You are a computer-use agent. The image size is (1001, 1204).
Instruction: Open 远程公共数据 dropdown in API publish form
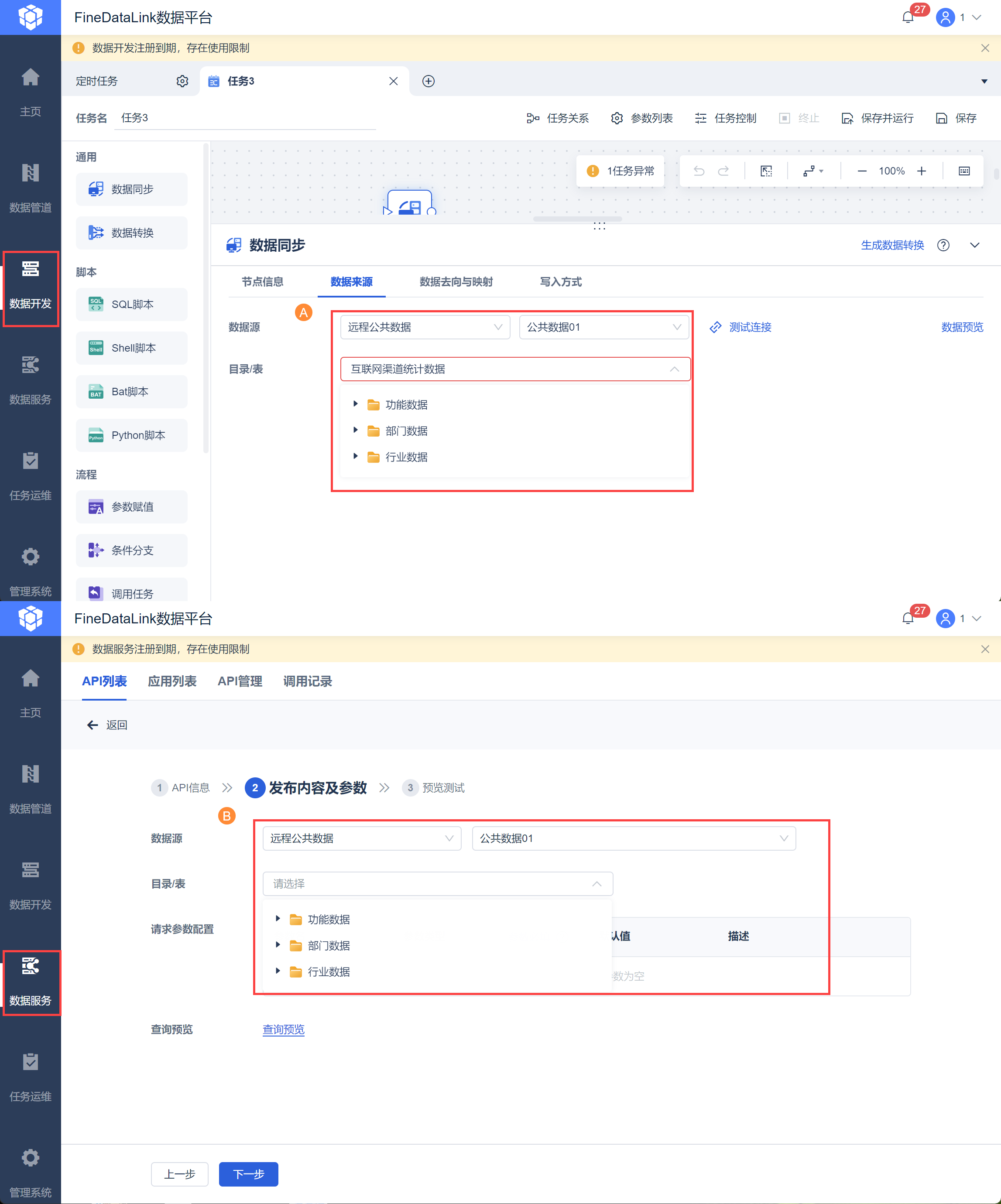coord(361,838)
